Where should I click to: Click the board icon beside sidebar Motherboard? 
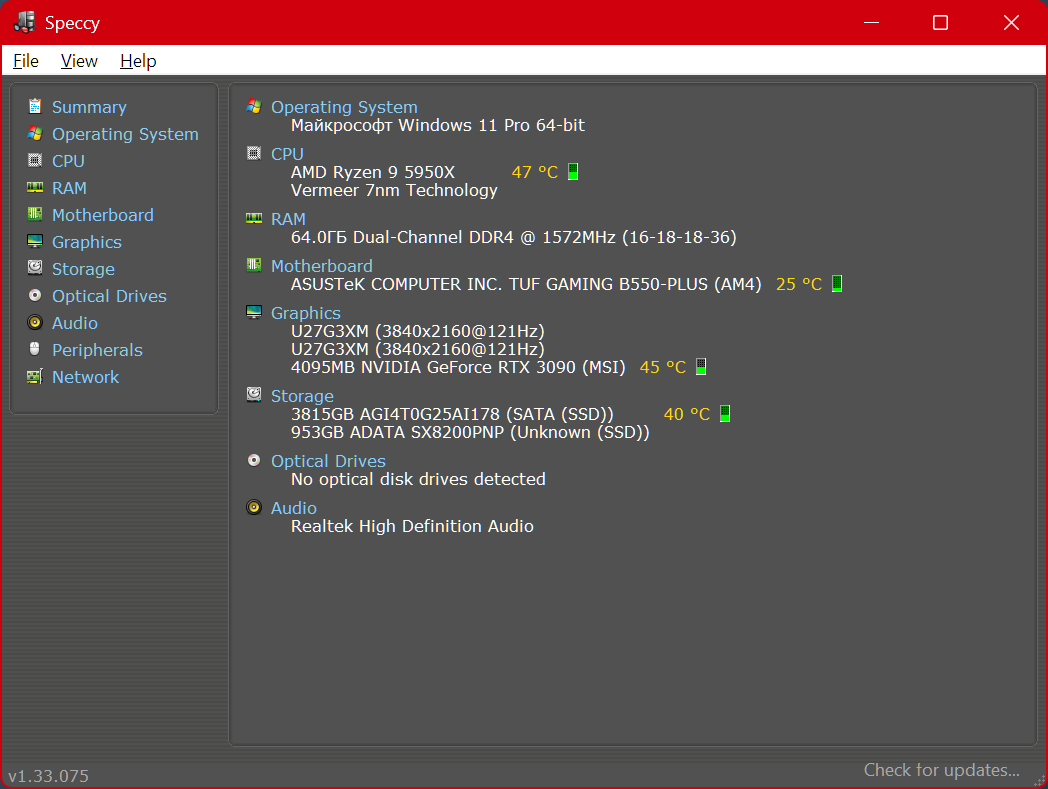pyautogui.click(x=35, y=214)
